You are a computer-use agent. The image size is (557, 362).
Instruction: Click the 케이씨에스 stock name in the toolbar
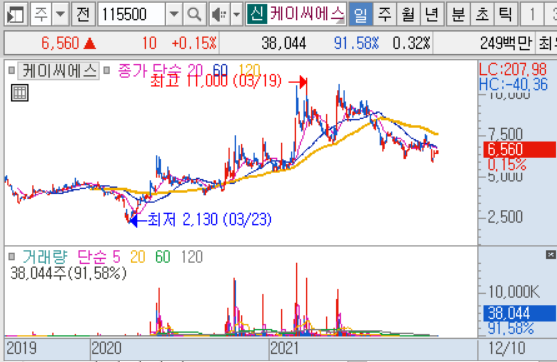307,15
